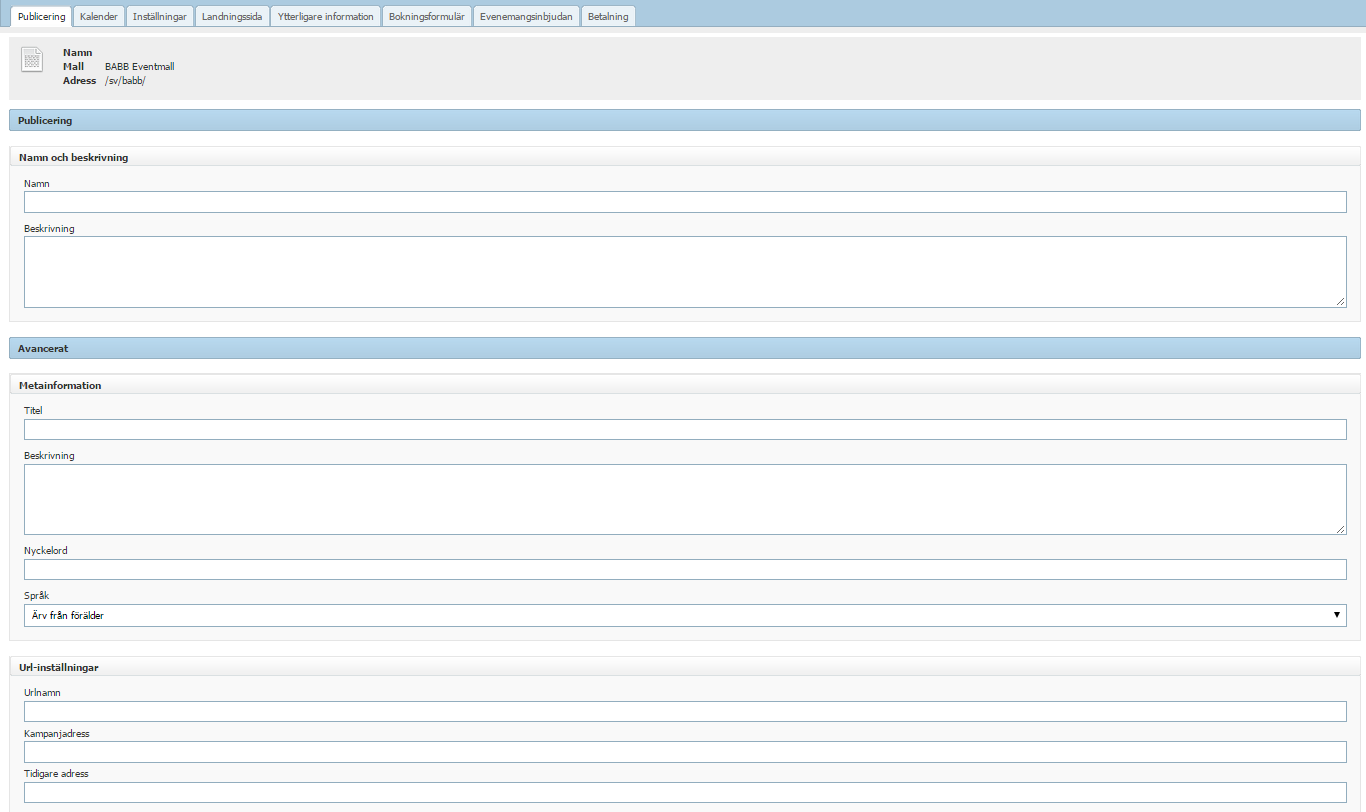Go to the Landningssida tab
Screen dimensions: 1366x812
click(232, 16)
